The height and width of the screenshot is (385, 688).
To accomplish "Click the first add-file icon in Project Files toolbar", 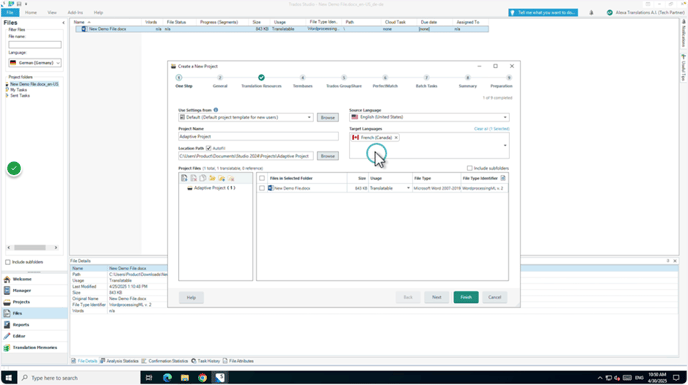I will point(184,178).
